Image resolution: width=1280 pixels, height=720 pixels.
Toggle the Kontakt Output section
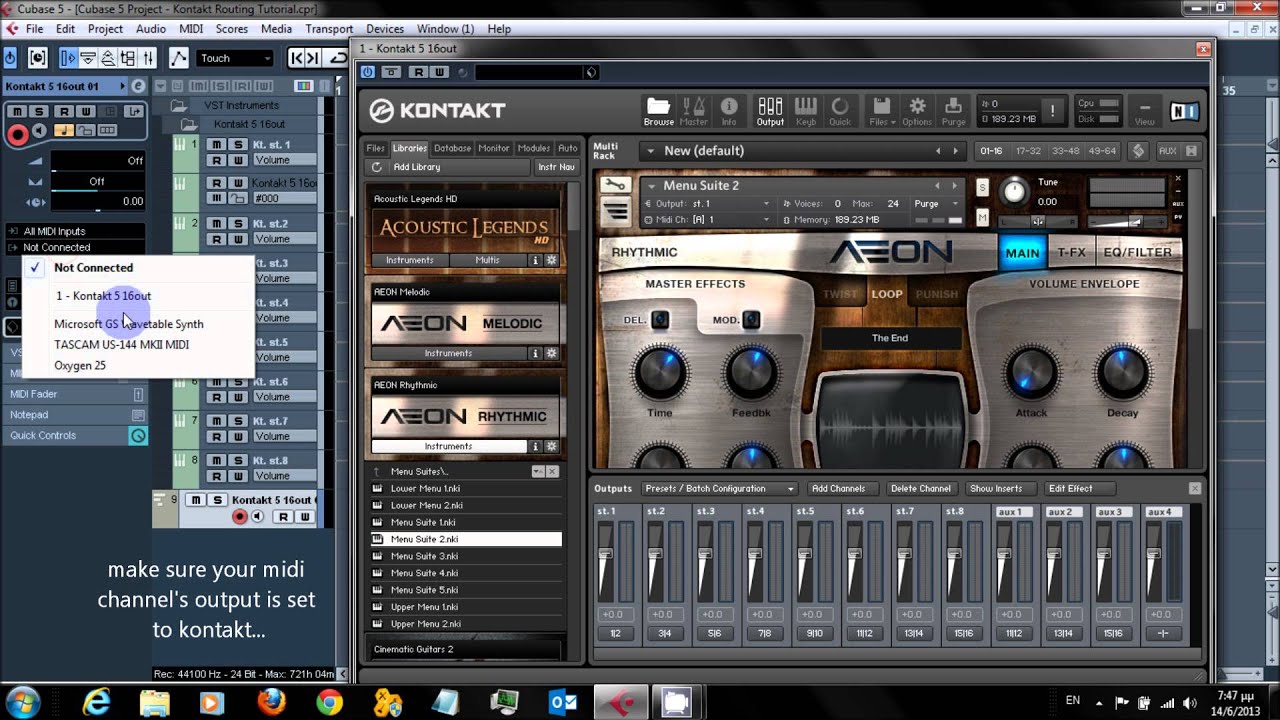click(770, 110)
